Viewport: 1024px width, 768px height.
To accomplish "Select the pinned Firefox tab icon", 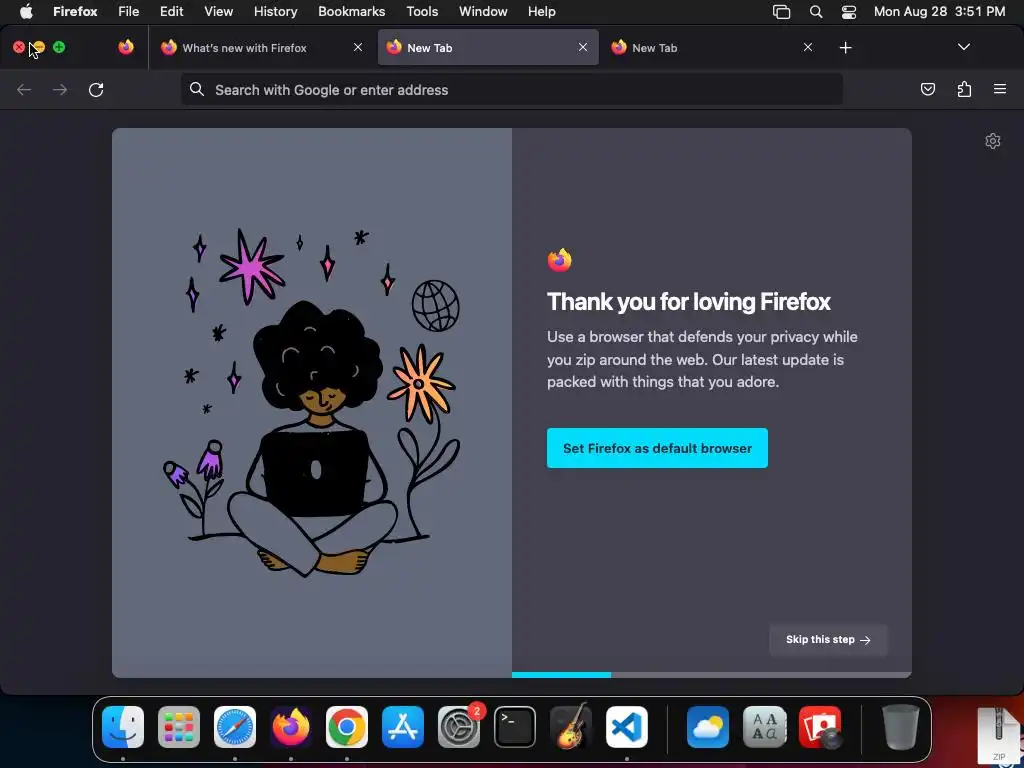I will click(126, 47).
